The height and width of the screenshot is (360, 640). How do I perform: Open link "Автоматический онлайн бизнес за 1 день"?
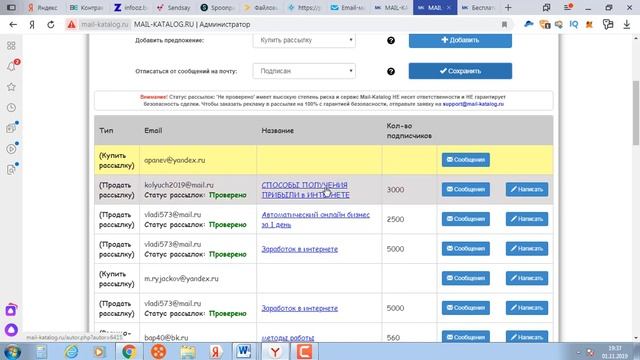(x=316, y=220)
